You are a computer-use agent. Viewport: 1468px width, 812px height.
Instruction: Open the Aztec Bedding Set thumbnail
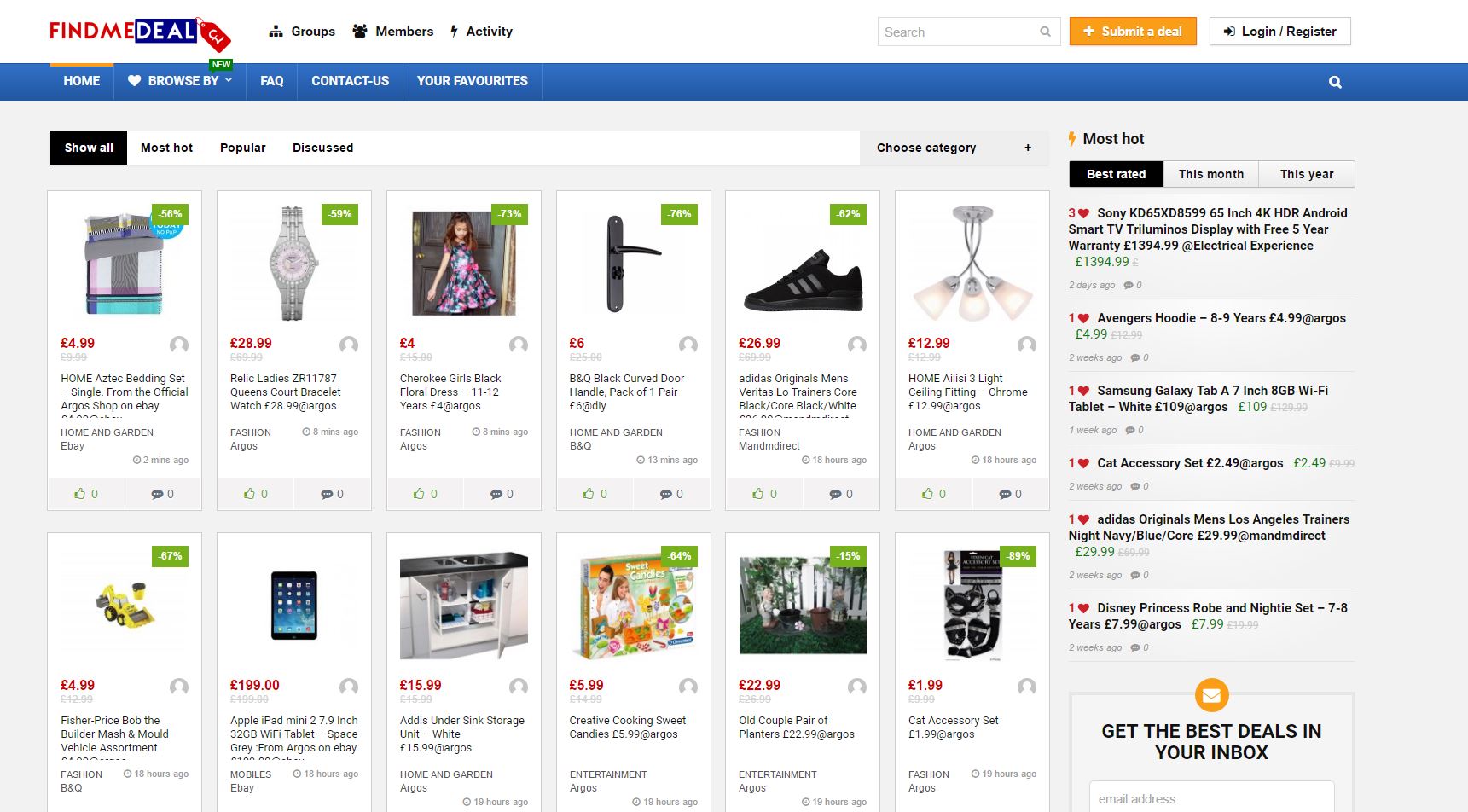[x=125, y=263]
